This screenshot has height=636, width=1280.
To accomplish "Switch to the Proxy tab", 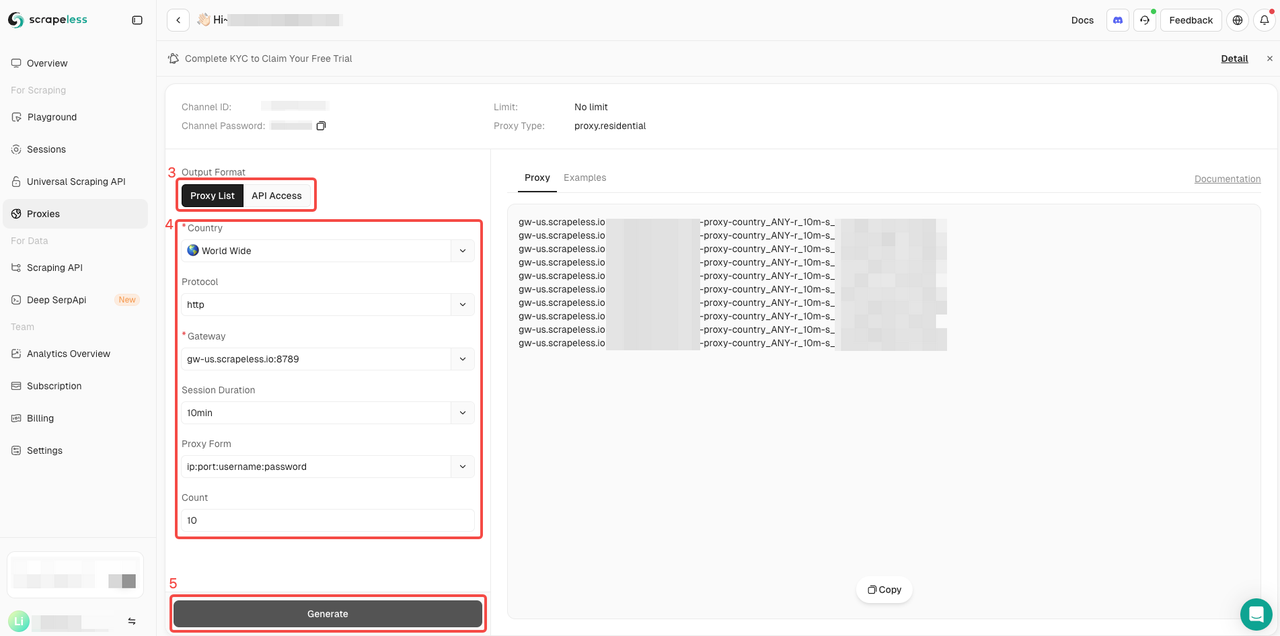I will pyautogui.click(x=537, y=177).
